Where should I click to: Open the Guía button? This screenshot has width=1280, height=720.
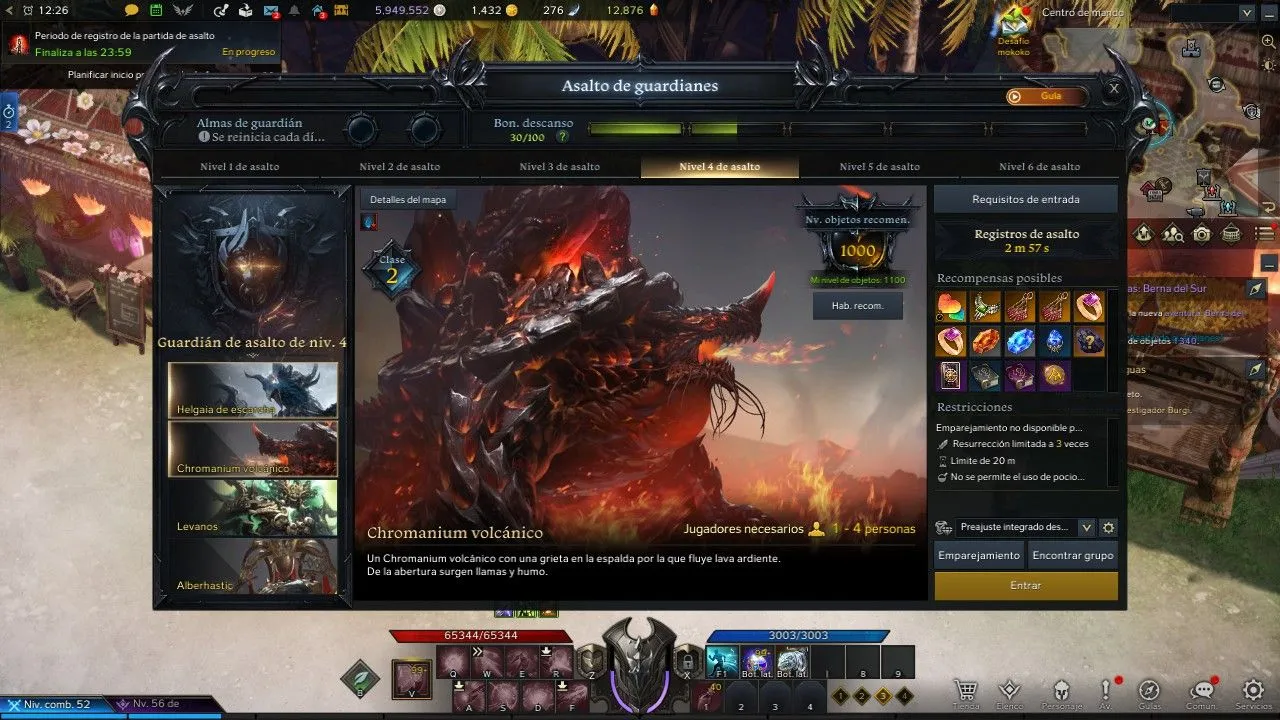tap(1047, 97)
